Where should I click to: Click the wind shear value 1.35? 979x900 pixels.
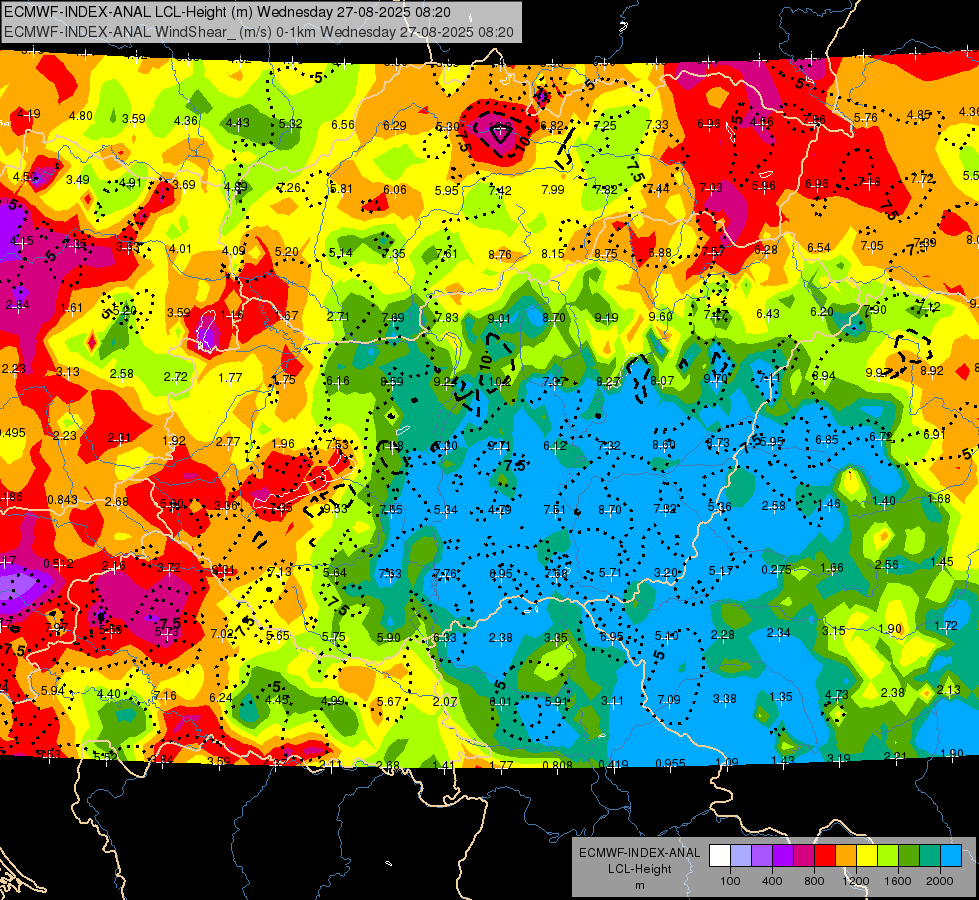pyautogui.click(x=781, y=696)
